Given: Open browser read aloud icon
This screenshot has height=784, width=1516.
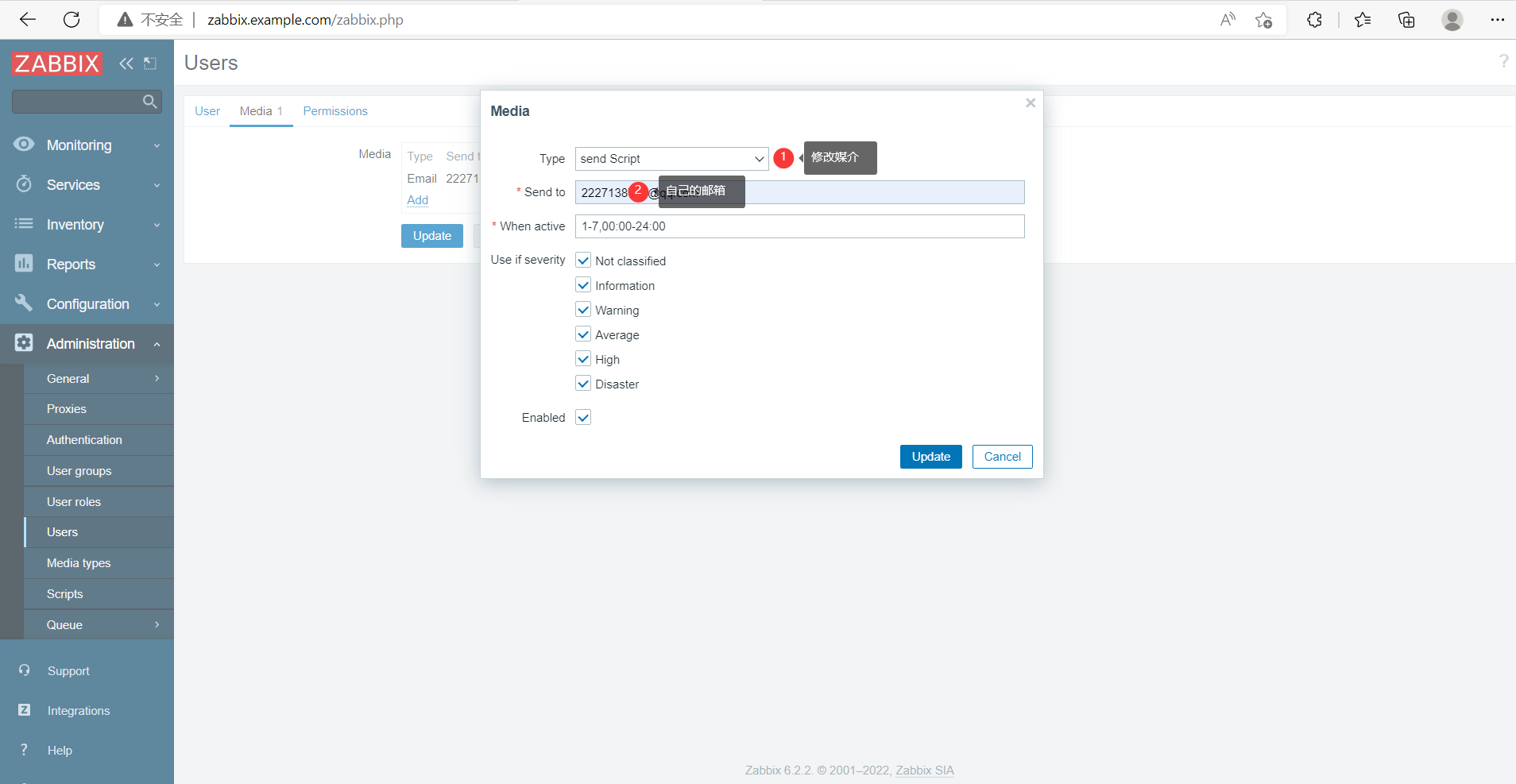Looking at the screenshot, I should [x=1228, y=20].
